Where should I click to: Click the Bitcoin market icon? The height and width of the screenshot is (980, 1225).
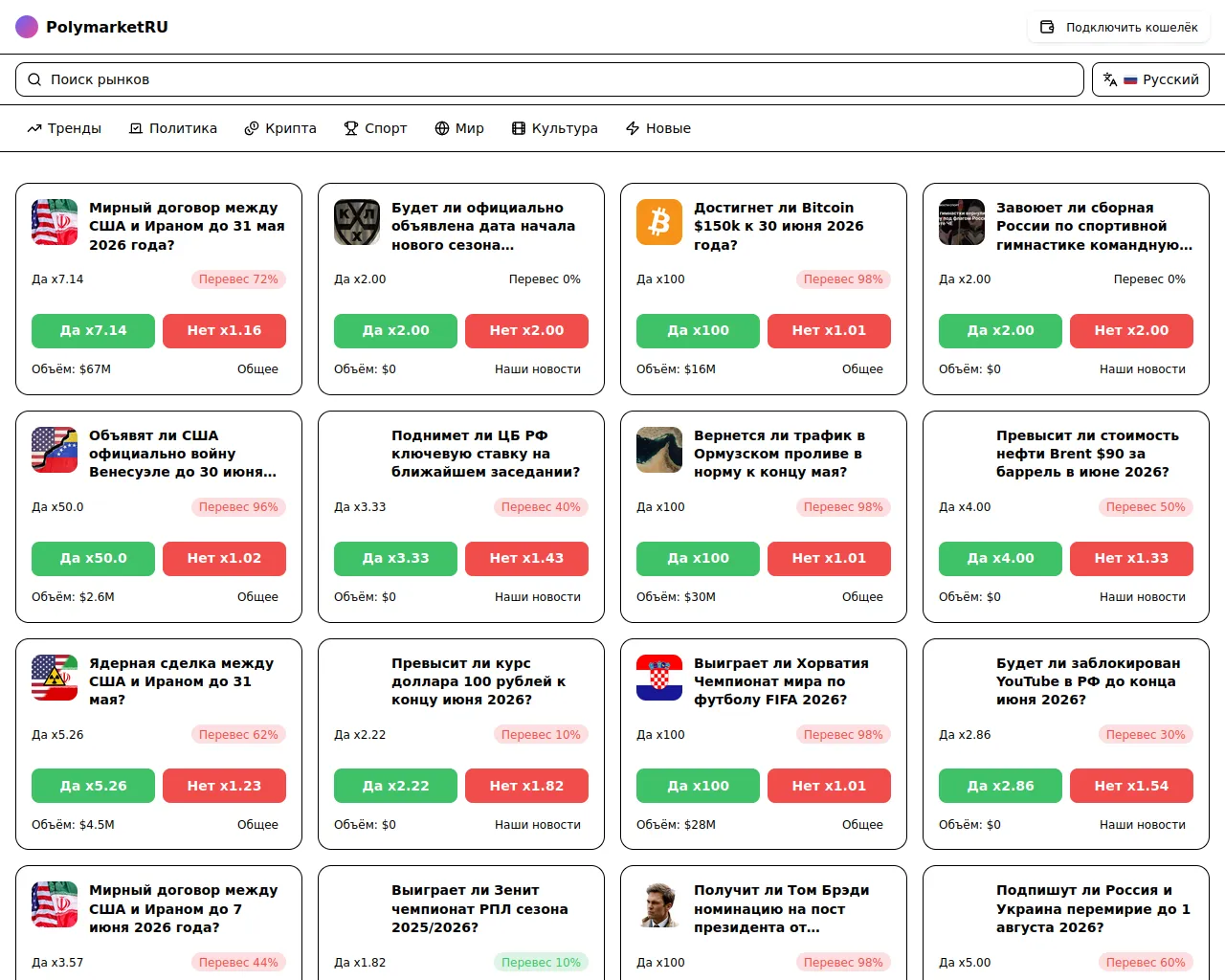[x=659, y=222]
